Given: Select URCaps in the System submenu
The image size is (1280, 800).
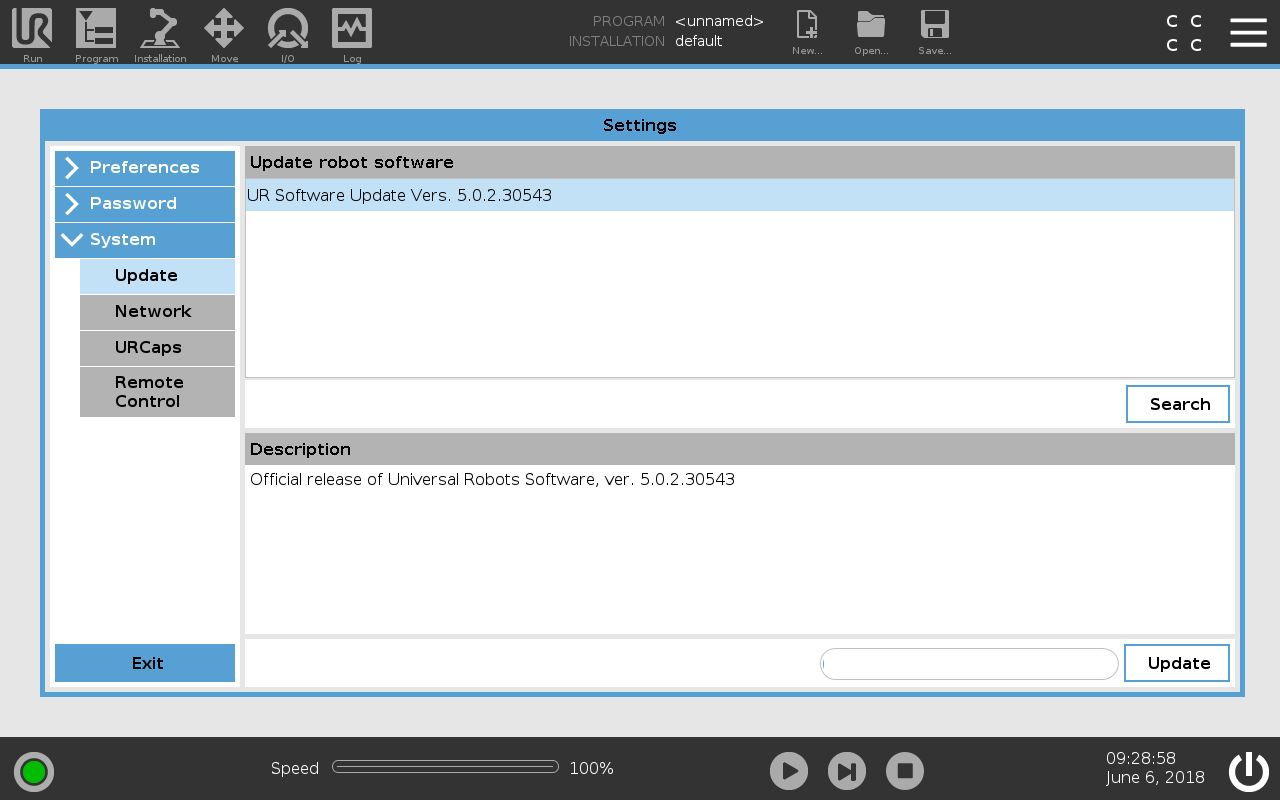Looking at the screenshot, I should pyautogui.click(x=157, y=348).
